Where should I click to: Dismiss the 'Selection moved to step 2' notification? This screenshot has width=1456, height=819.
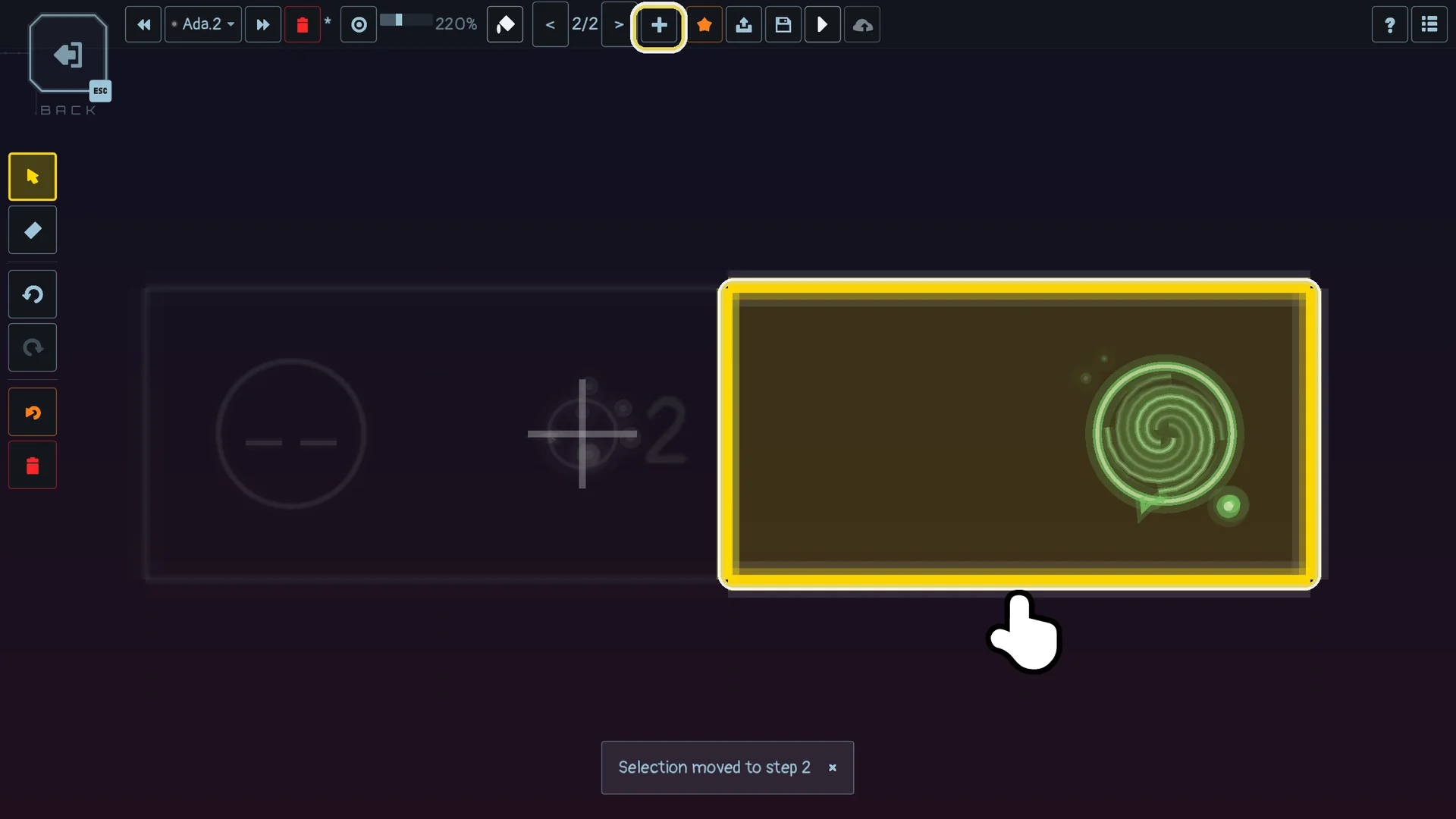coord(833,767)
